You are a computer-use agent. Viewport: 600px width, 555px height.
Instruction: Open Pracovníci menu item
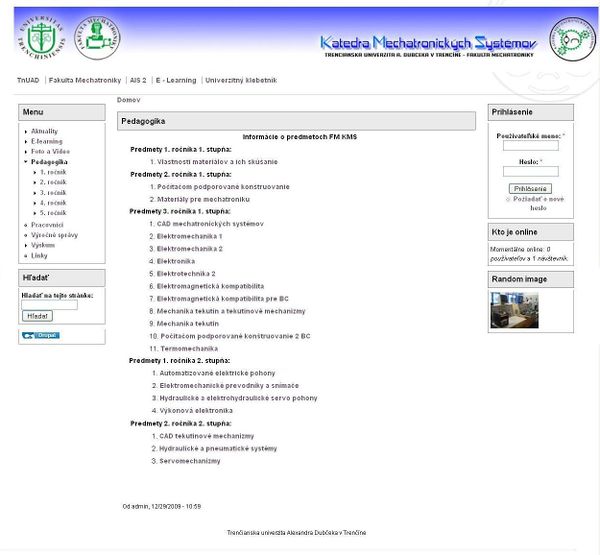[x=47, y=225]
